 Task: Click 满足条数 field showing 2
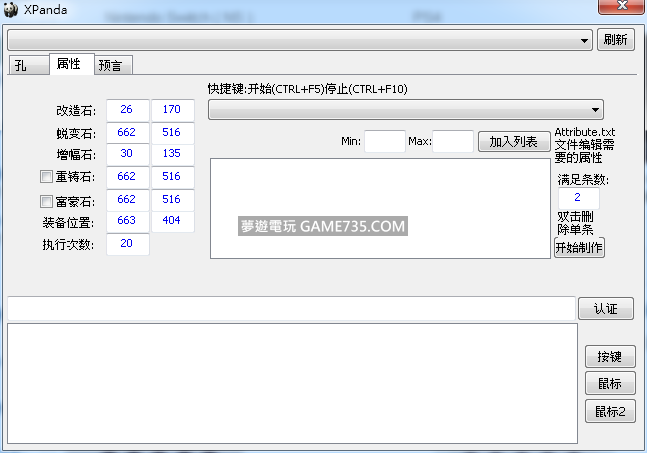pos(579,198)
